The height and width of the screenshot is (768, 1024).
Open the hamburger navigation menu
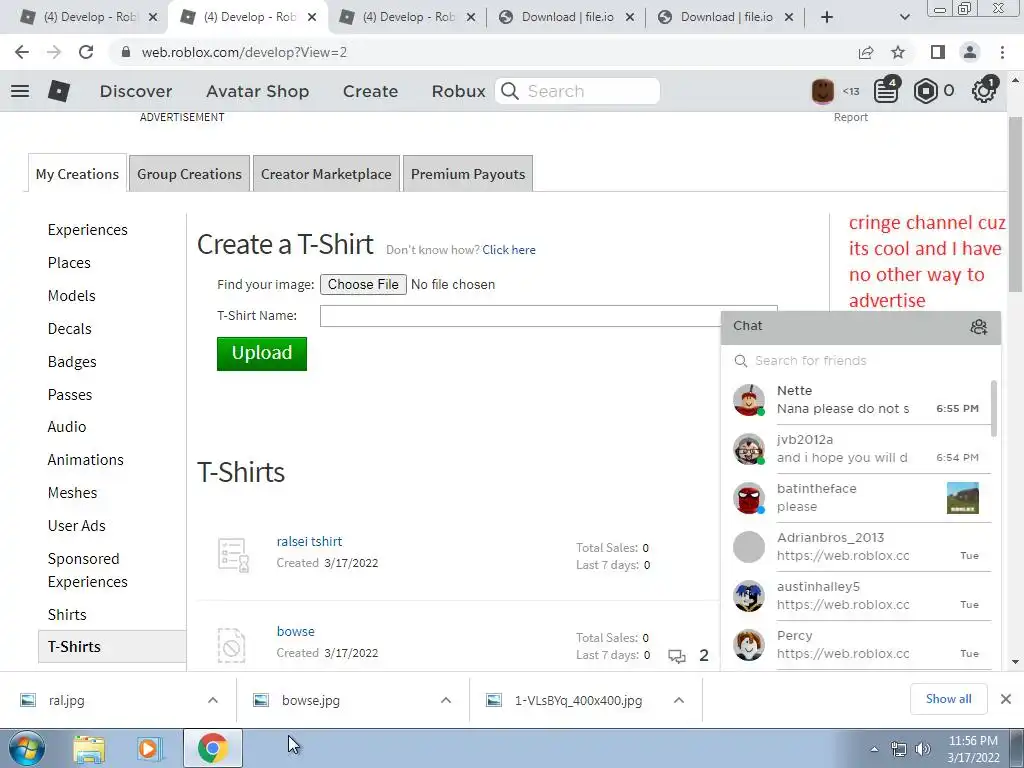click(20, 91)
